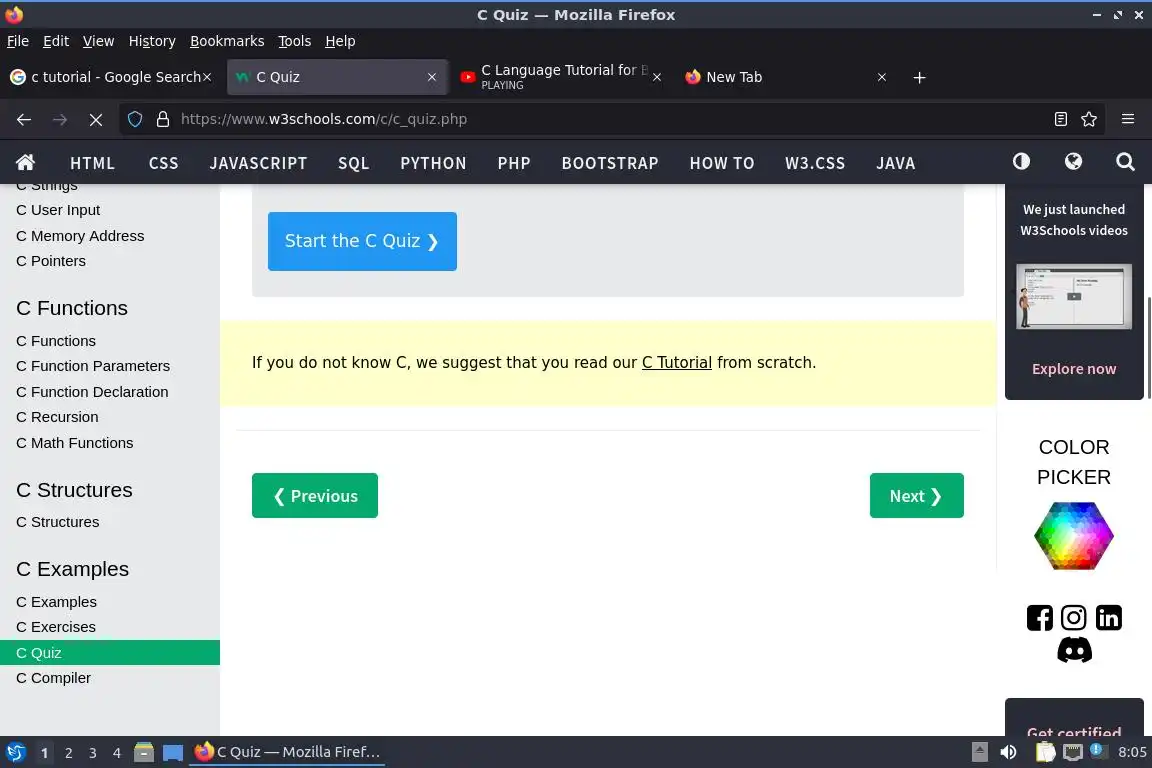The width and height of the screenshot is (1152, 768).
Task: Click Start the C Quiz button
Action: click(x=362, y=241)
